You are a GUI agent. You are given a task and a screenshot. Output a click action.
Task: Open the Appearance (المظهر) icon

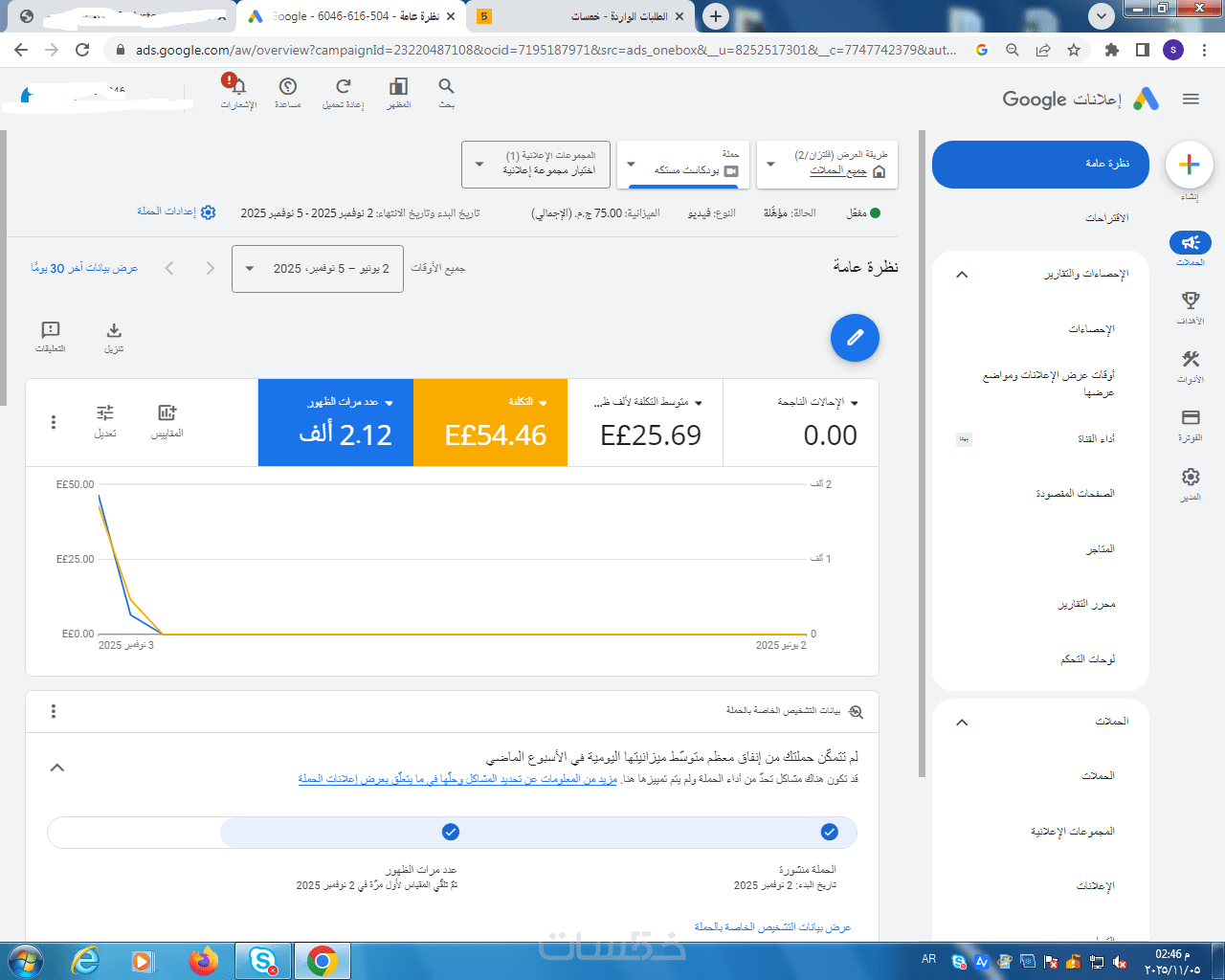click(398, 86)
